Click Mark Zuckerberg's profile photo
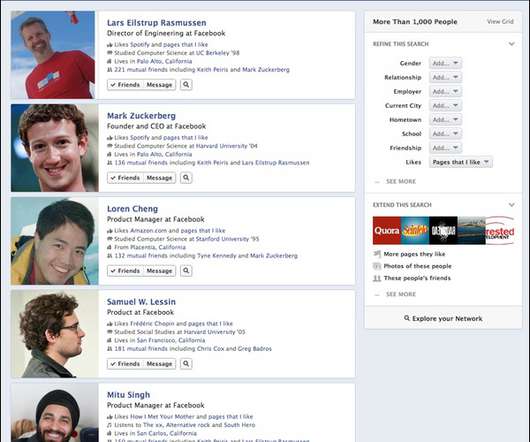The width and height of the screenshot is (530, 442). (55, 148)
